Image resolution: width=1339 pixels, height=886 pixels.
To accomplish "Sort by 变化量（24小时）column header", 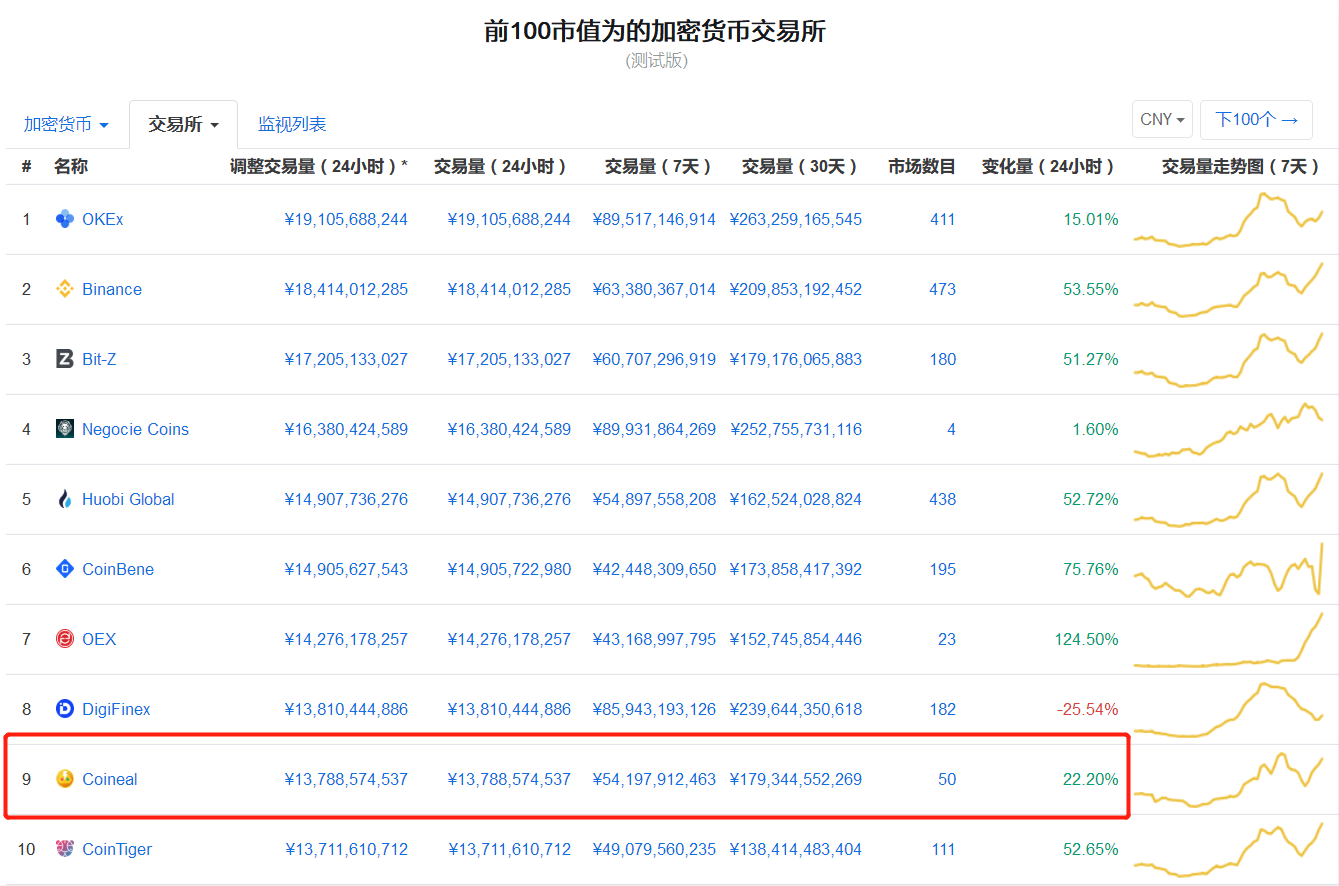I will 1050,167.
